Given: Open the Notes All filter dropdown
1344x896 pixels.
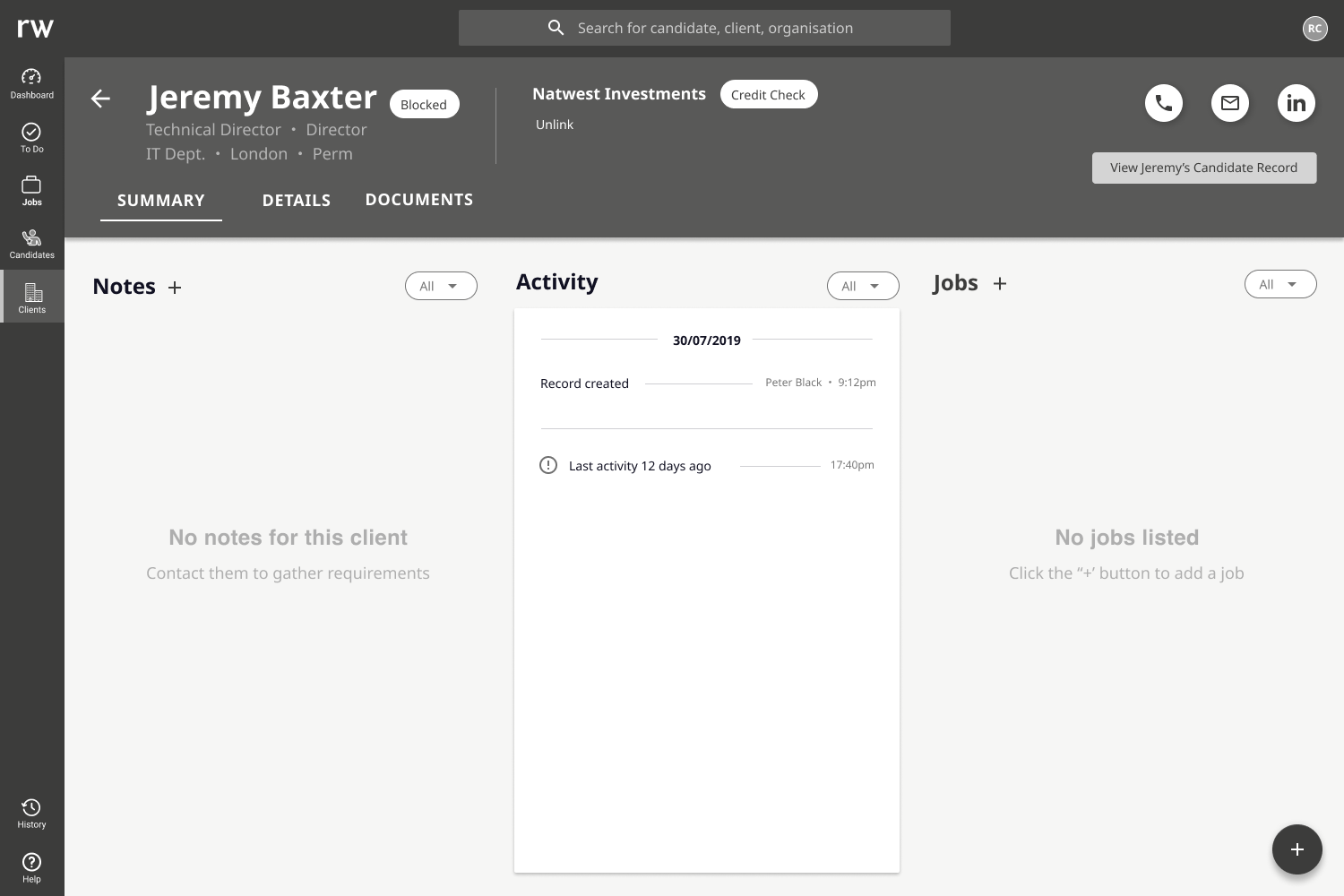Looking at the screenshot, I should click(441, 287).
